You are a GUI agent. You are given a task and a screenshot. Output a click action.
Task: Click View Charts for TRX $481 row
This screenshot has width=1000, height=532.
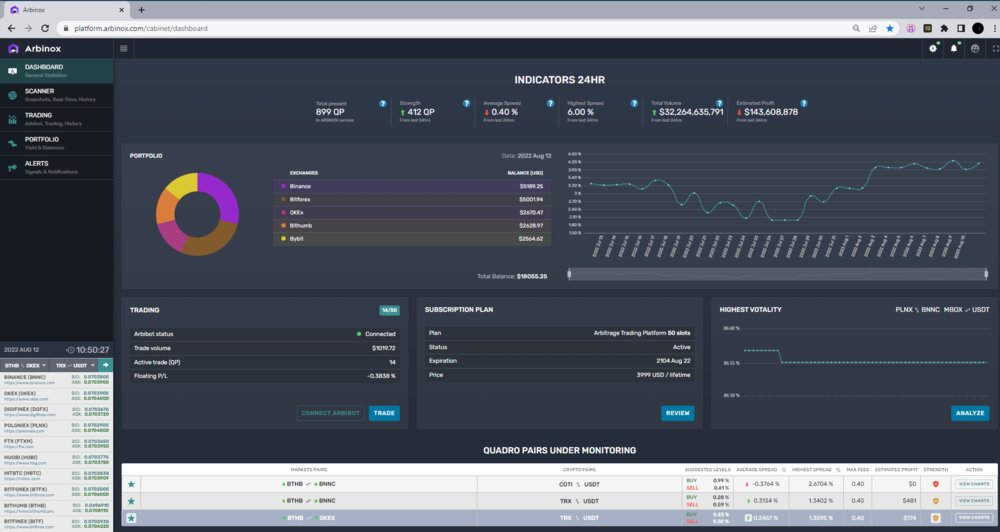coord(974,501)
